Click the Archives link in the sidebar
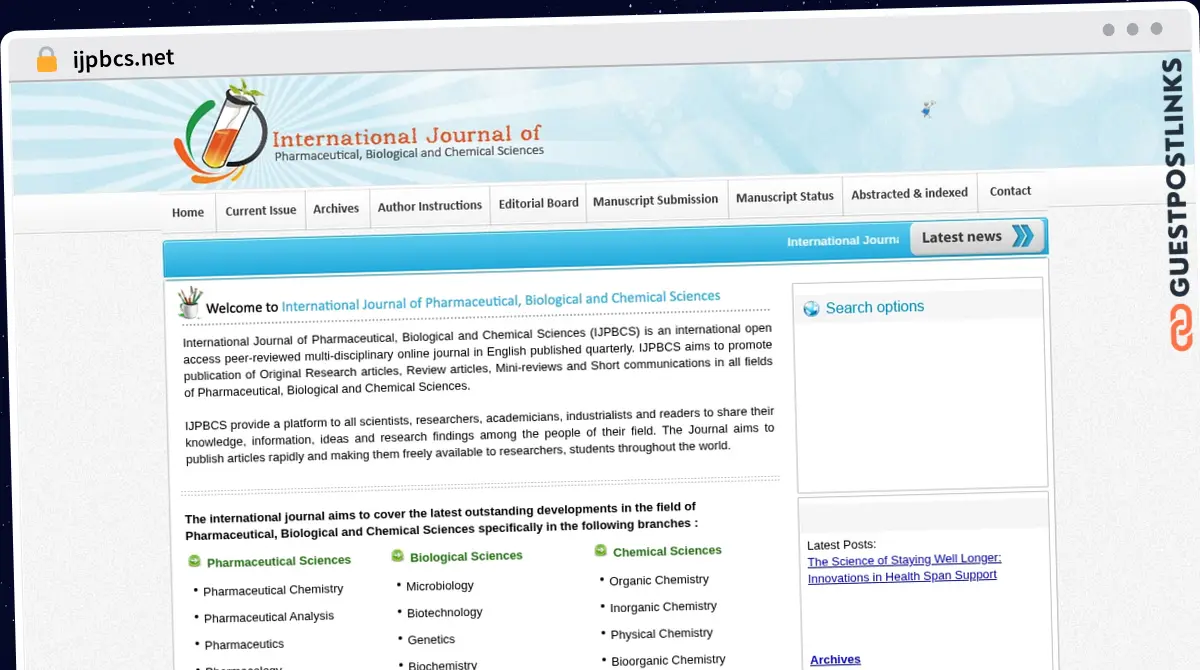Image resolution: width=1200 pixels, height=670 pixels. click(x=835, y=659)
